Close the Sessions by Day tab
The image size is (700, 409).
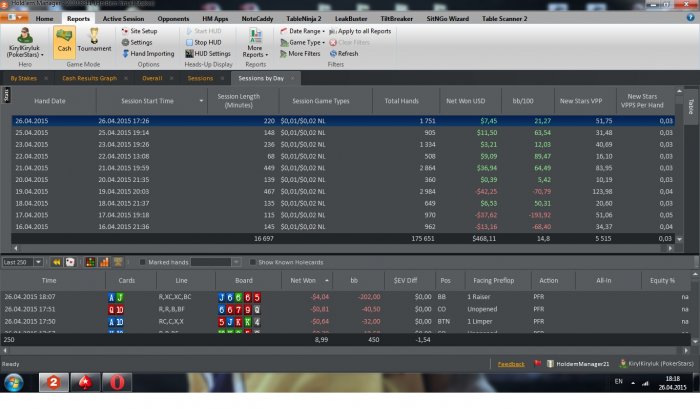click(x=292, y=78)
